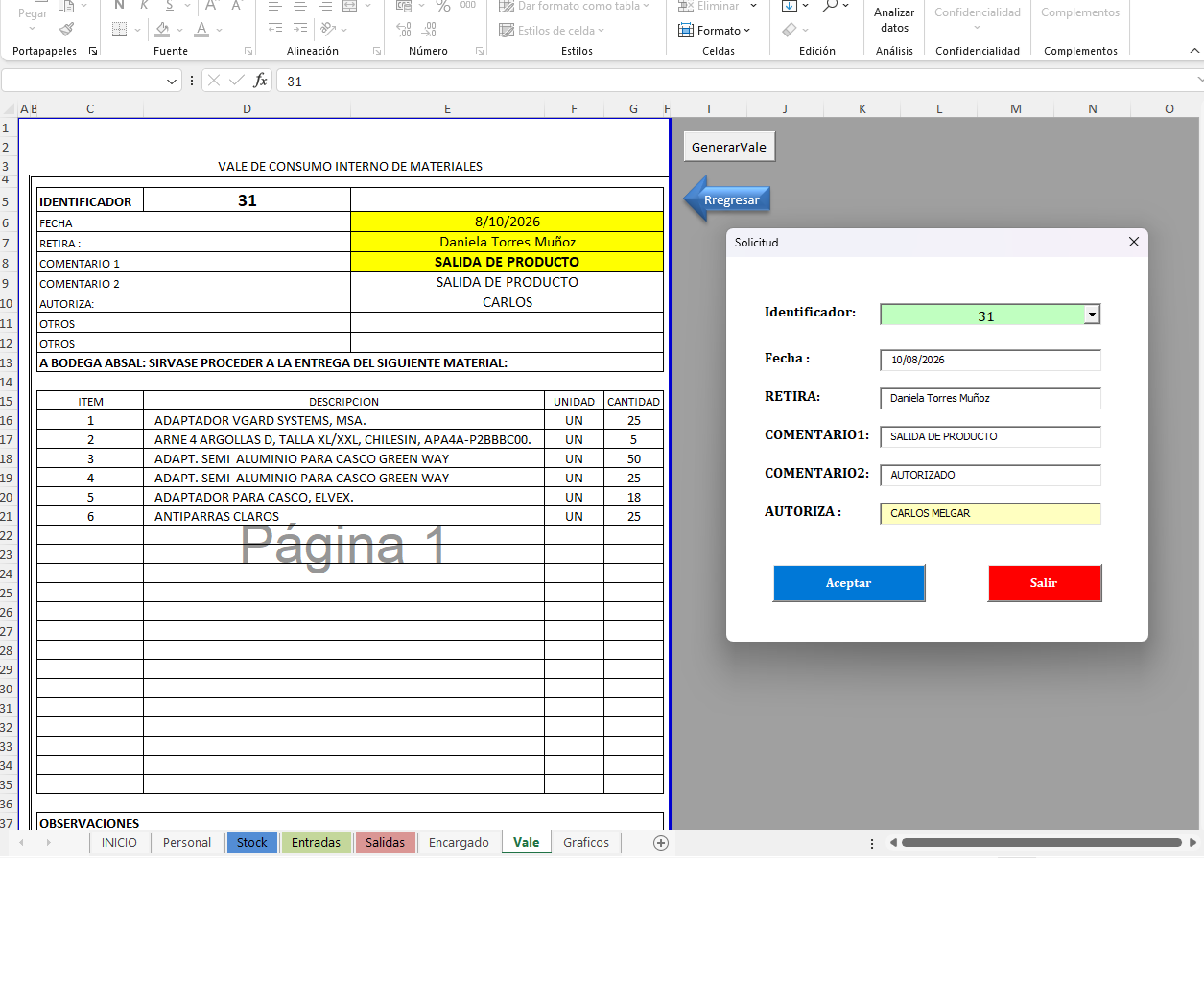Open the Formato dropdown in Celdas

pos(714,31)
